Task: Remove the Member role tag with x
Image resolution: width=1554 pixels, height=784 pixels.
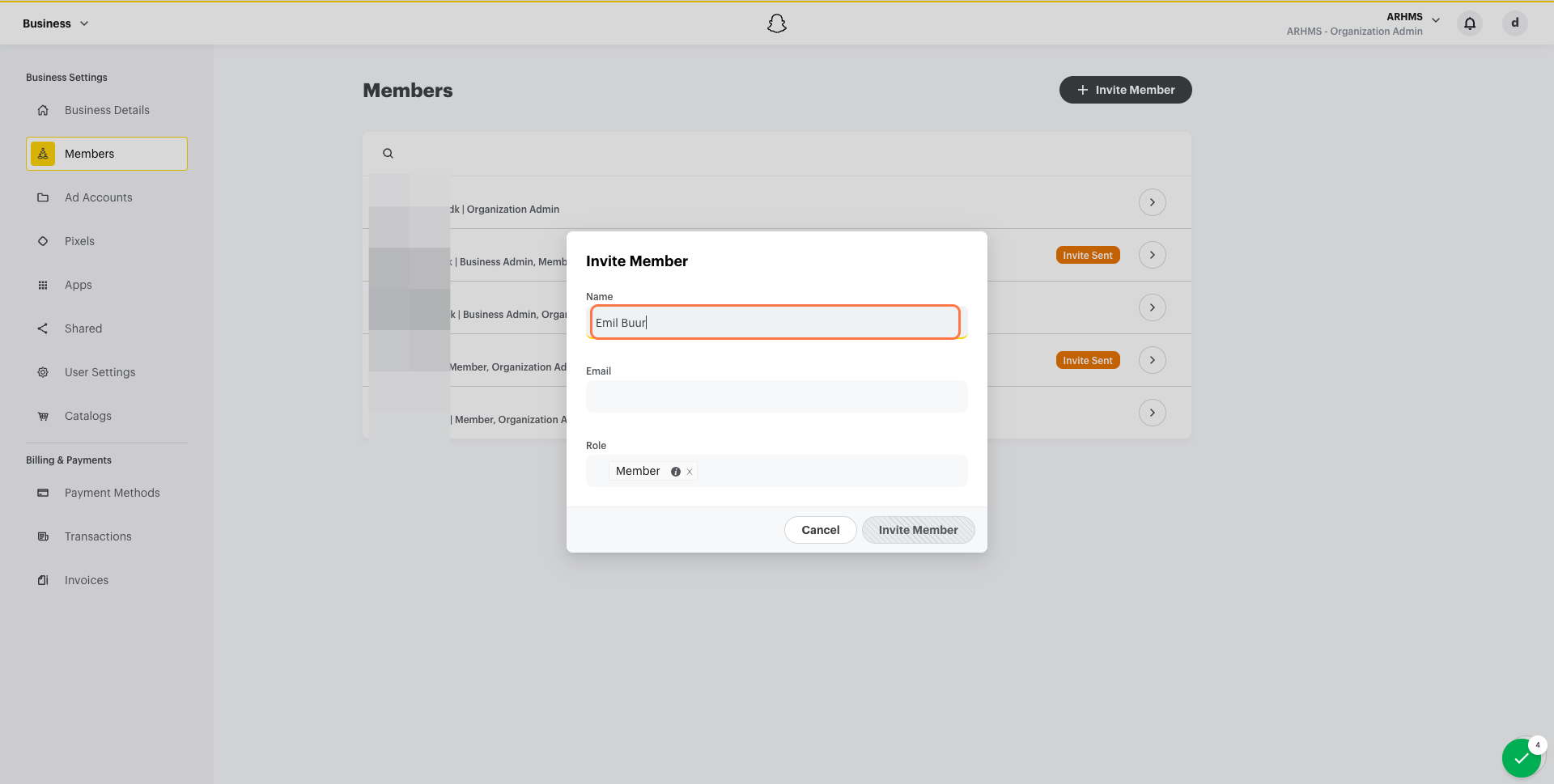Action: coord(690,472)
